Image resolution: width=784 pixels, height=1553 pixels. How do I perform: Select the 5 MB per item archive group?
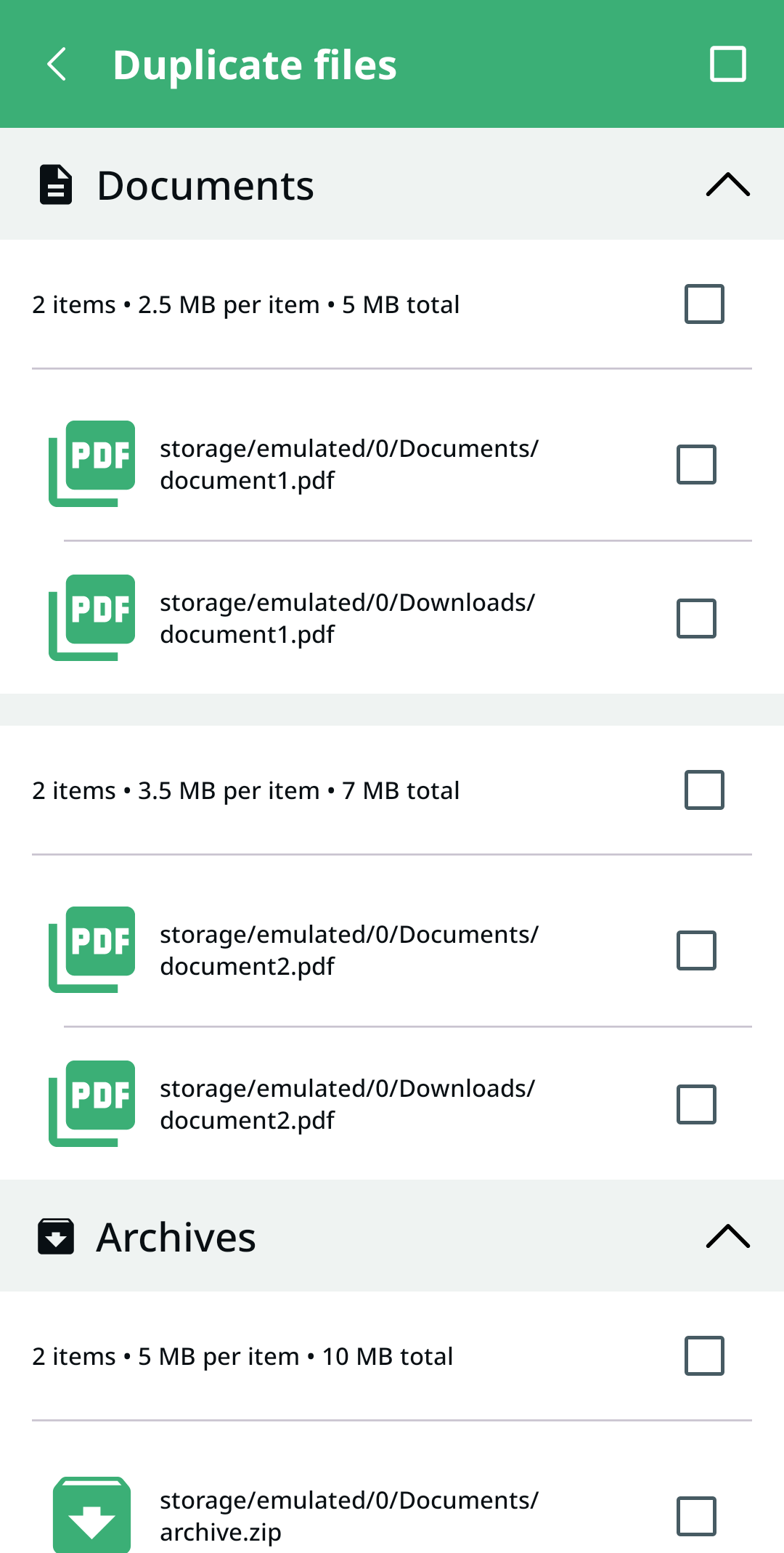click(x=704, y=1355)
